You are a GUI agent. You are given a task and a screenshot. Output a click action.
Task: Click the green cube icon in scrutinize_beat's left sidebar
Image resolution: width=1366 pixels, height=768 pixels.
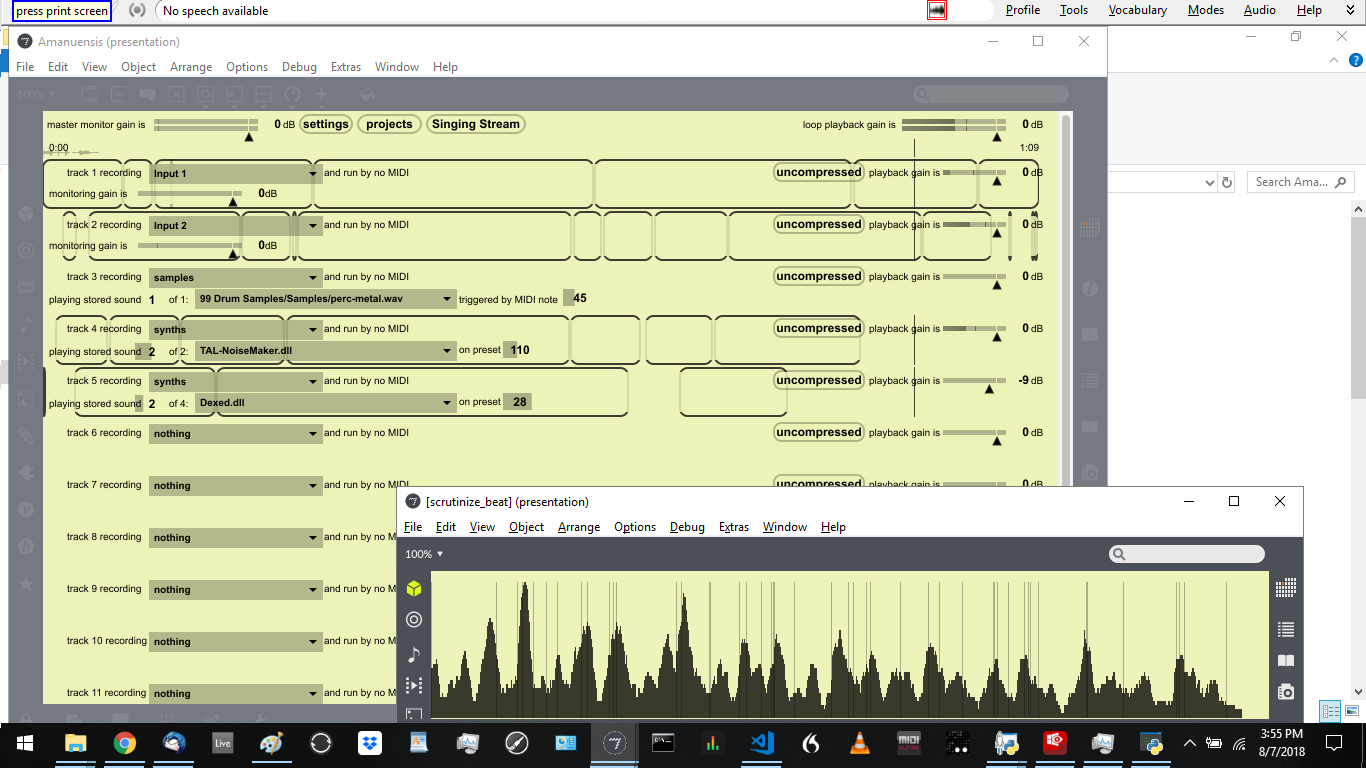click(415, 589)
